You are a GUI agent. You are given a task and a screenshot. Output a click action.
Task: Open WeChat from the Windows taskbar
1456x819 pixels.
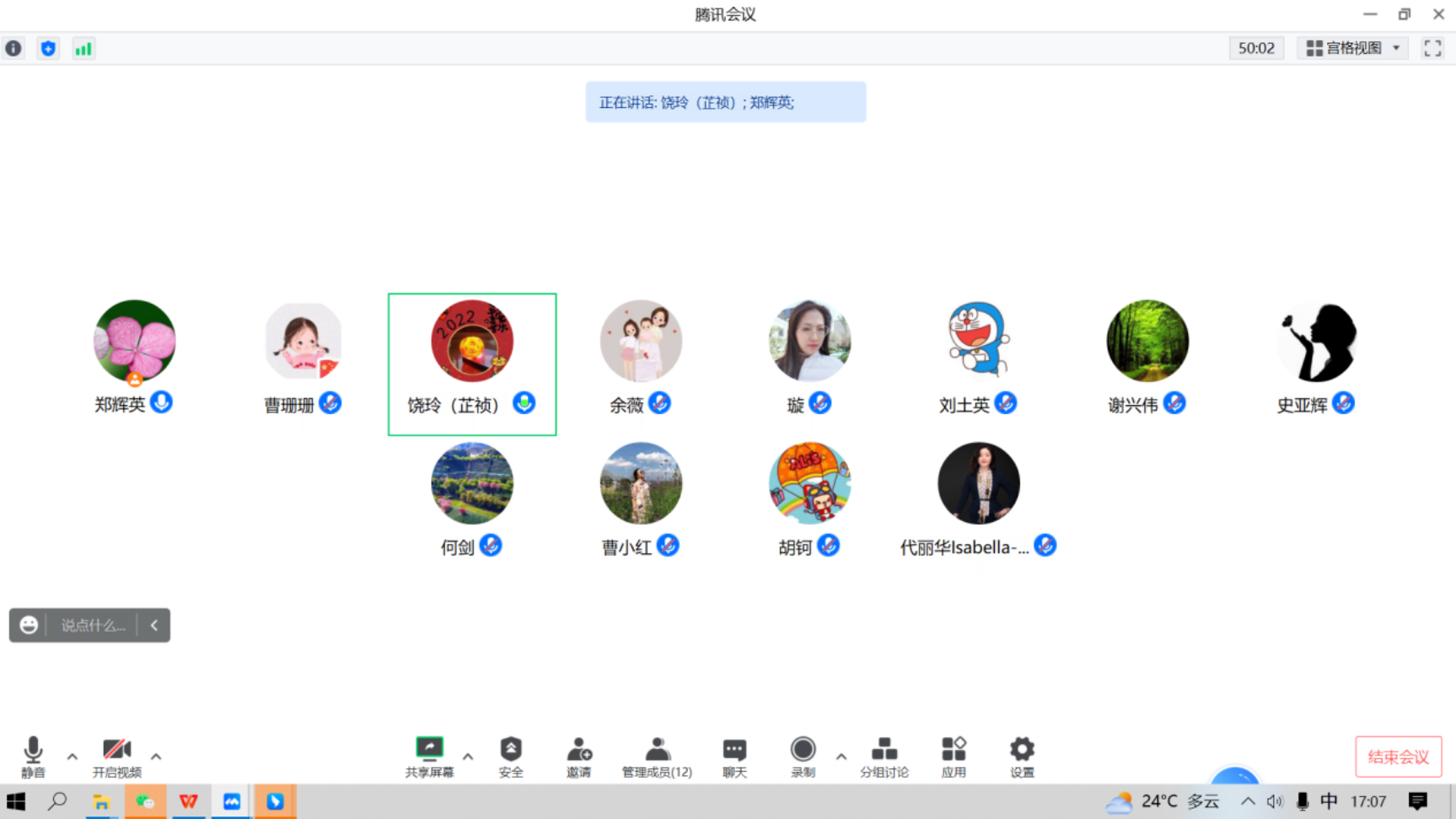click(145, 801)
